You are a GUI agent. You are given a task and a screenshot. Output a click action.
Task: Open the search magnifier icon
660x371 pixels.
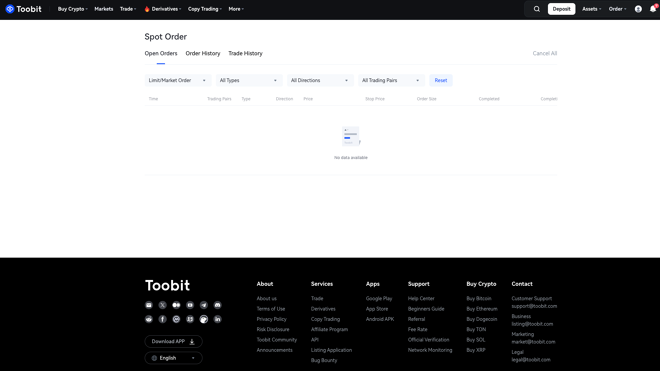[x=537, y=9]
